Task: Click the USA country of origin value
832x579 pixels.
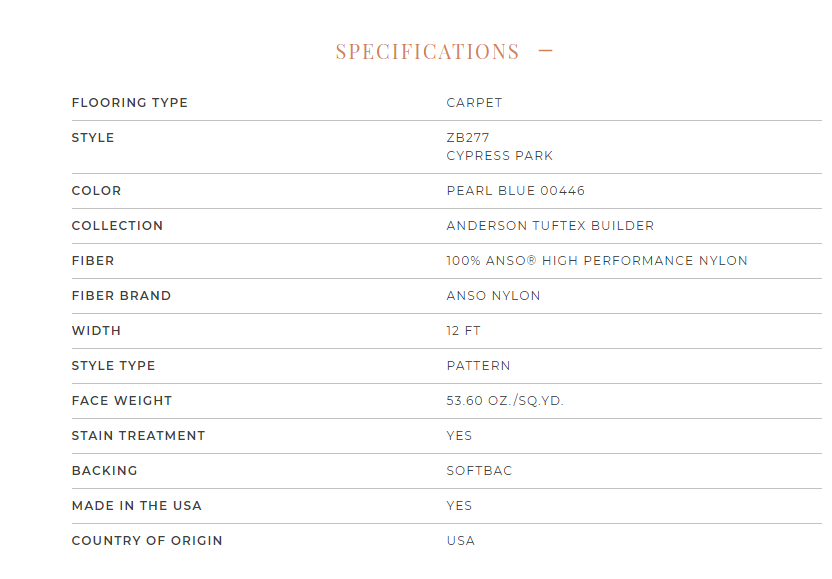Action: click(461, 541)
